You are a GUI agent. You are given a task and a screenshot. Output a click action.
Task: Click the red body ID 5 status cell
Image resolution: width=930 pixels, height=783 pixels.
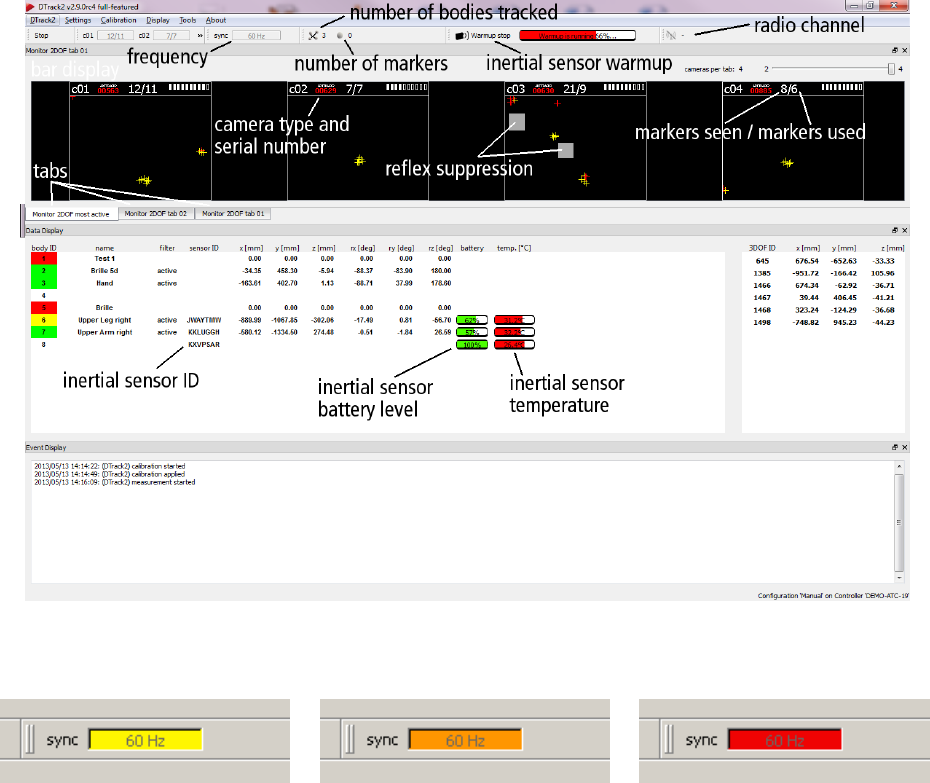click(44, 308)
